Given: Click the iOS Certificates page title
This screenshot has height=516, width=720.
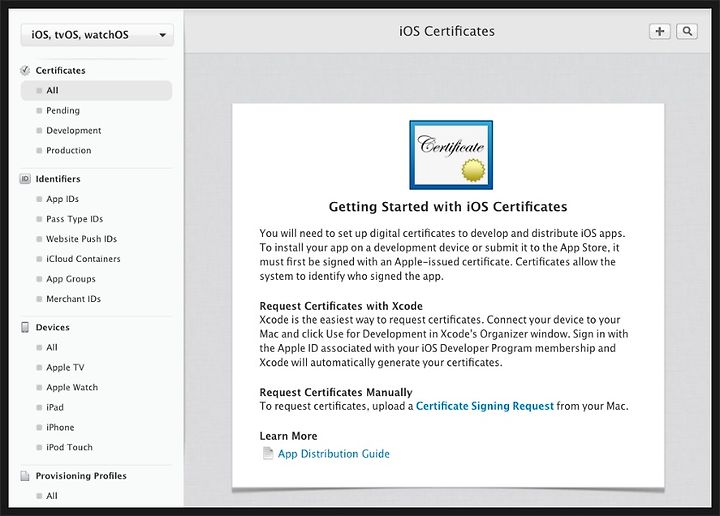Looking at the screenshot, I should (447, 31).
